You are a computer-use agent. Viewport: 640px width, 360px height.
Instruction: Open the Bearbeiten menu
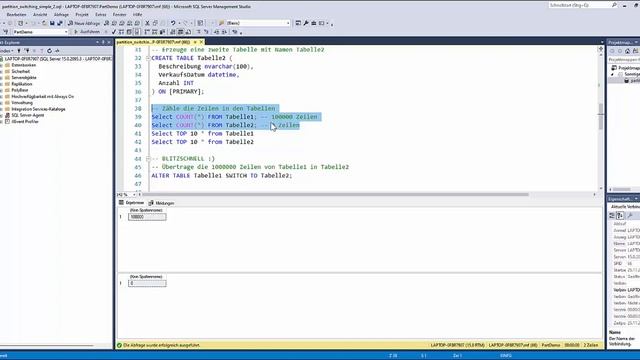(17, 15)
